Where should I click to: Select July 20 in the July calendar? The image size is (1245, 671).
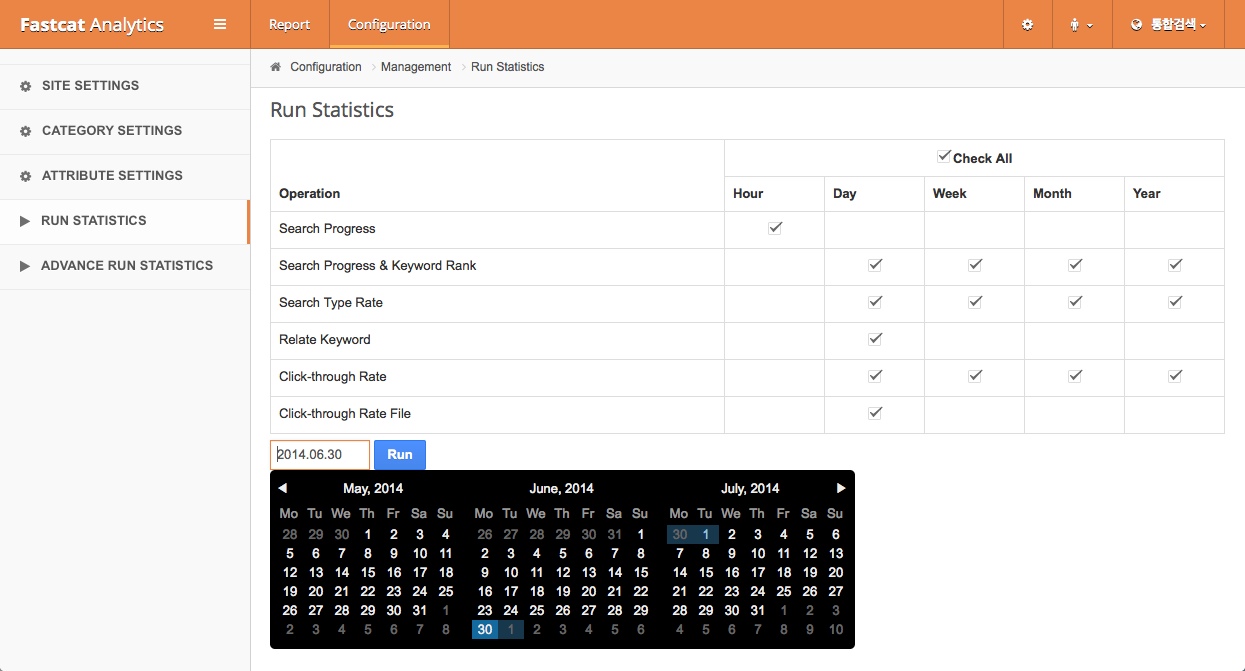pyautogui.click(x=836, y=573)
